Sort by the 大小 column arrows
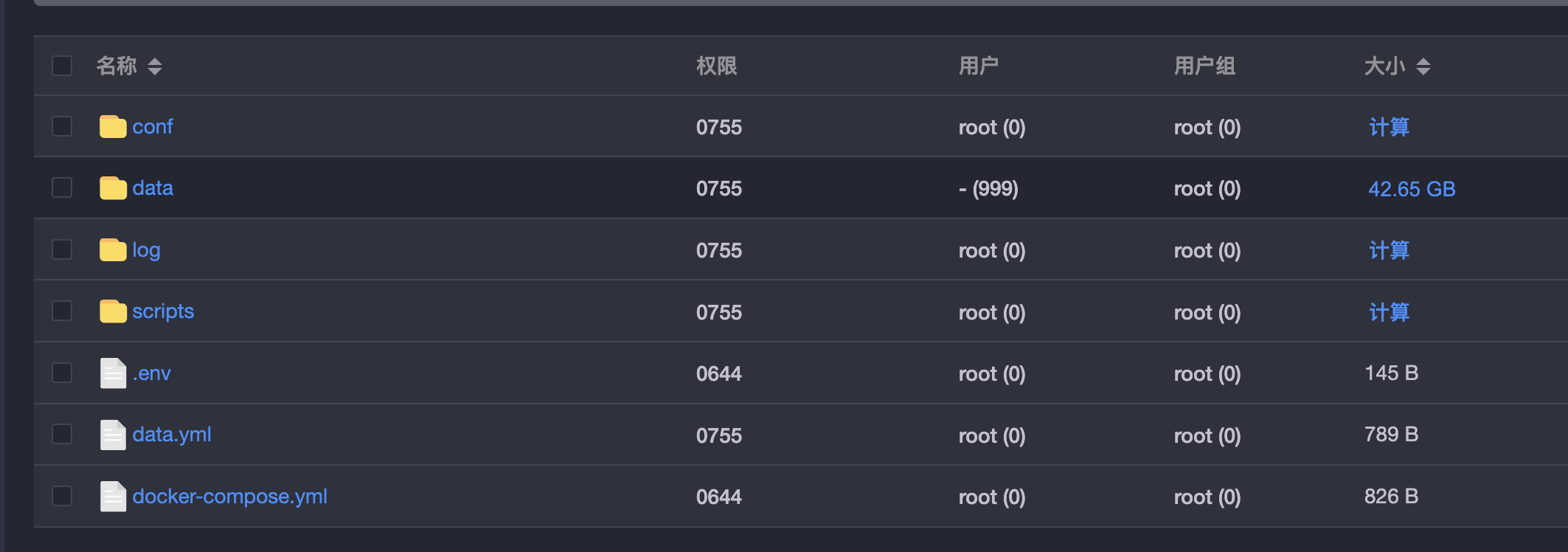 tap(1423, 66)
